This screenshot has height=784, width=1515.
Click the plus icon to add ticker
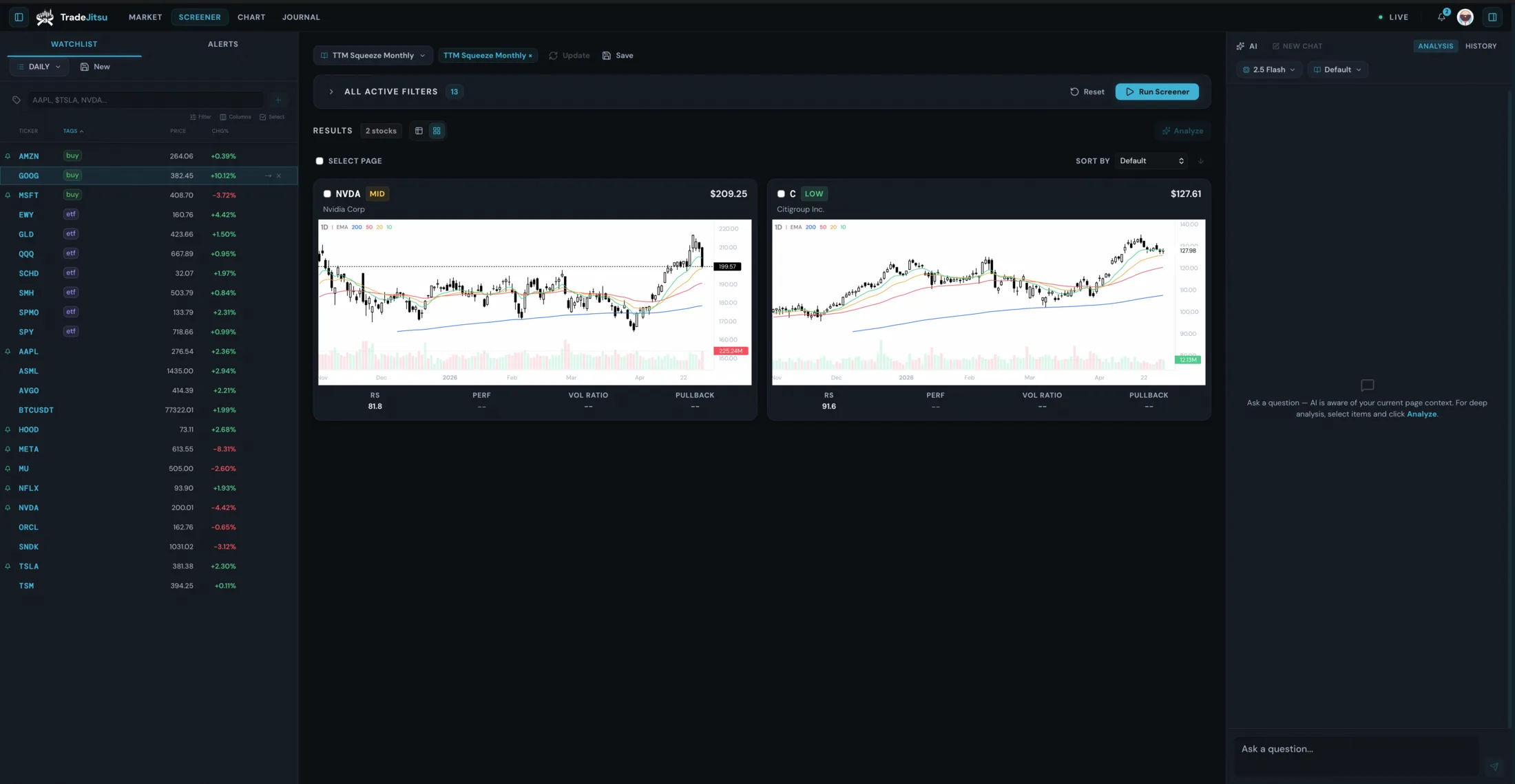(278, 100)
